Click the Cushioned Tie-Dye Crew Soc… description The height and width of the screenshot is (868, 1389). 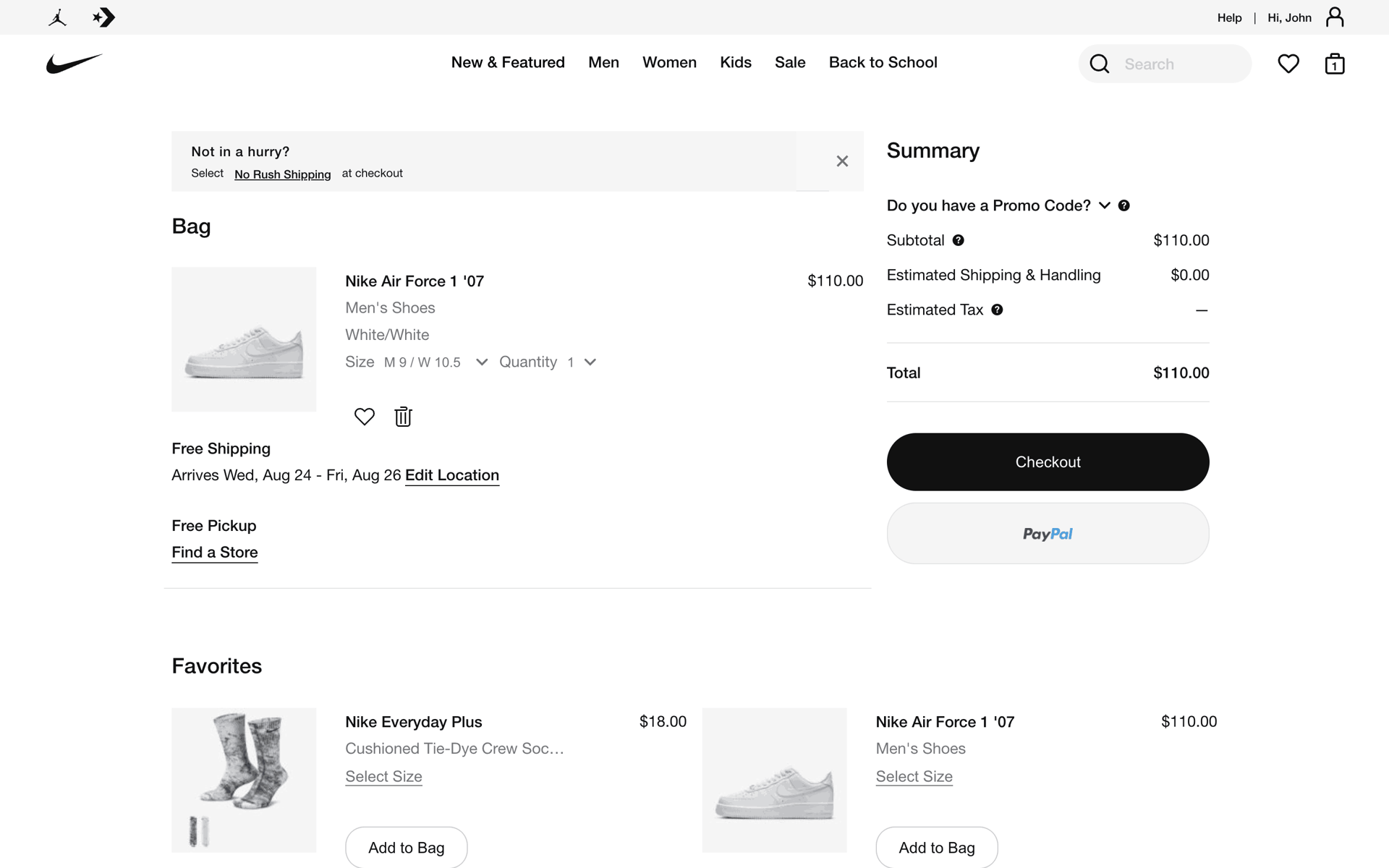click(x=454, y=749)
